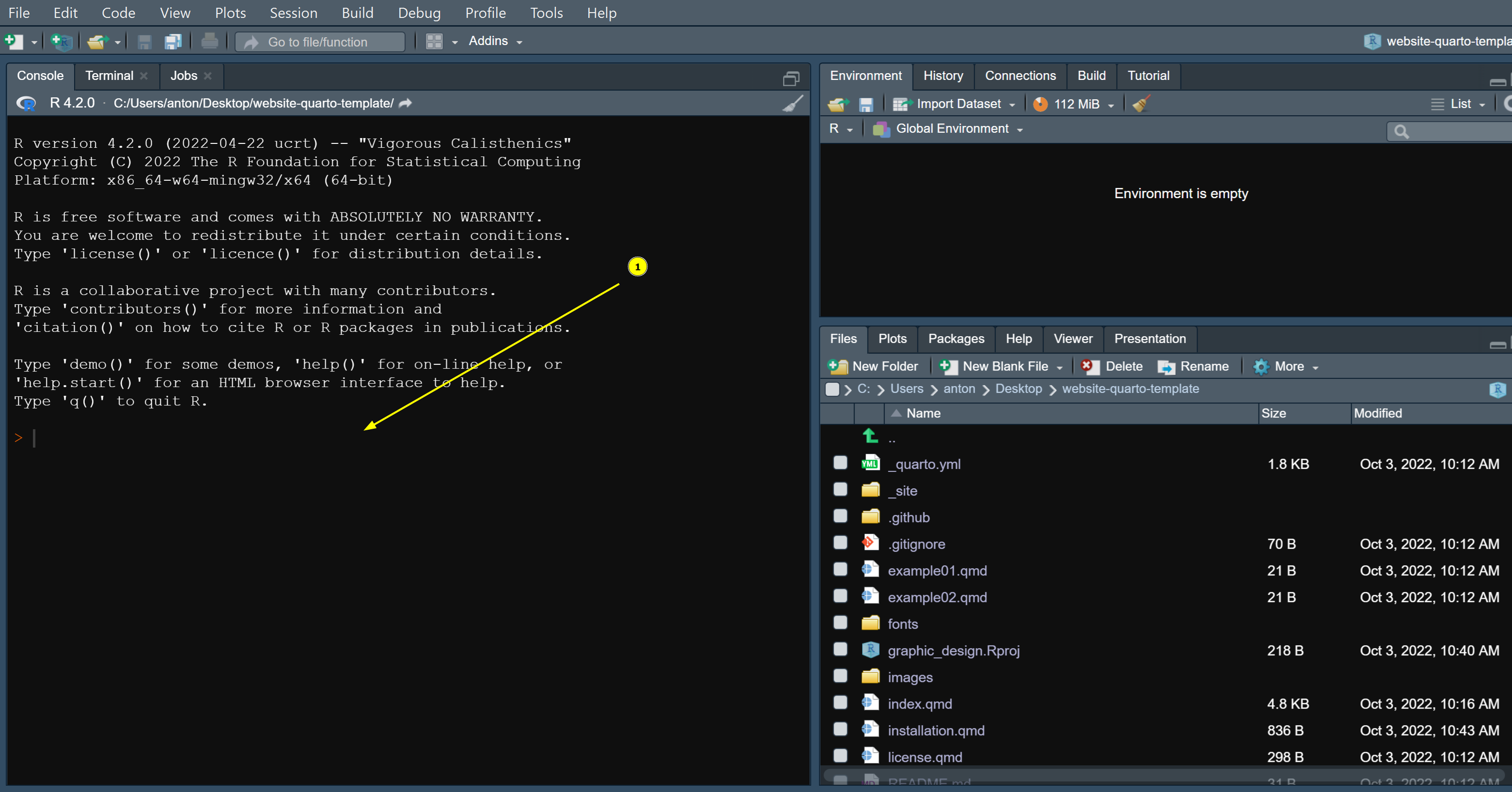Viewport: 1512px width, 792px height.
Task: Tick the checkbox beside fonts folder
Action: click(x=840, y=622)
